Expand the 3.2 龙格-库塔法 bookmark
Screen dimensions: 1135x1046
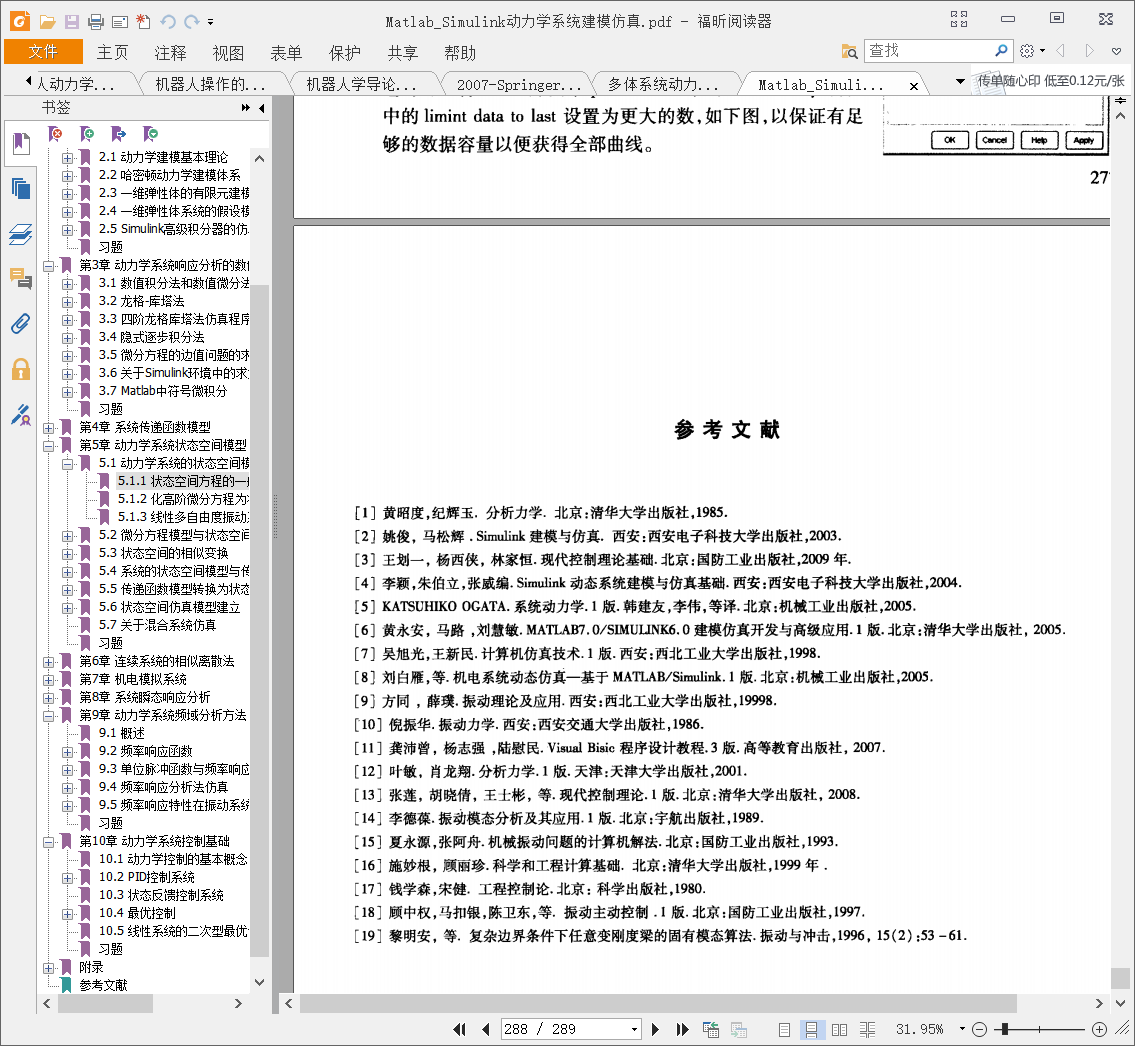pos(67,302)
